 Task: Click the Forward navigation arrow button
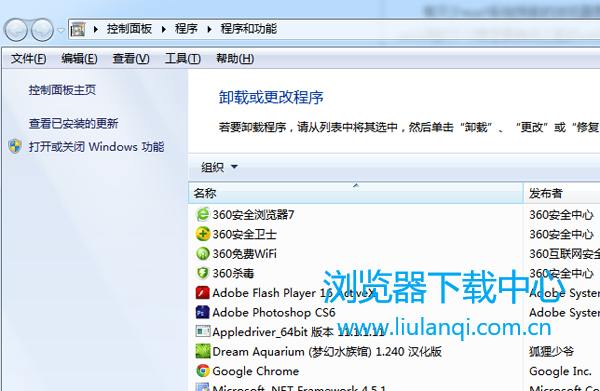(x=42, y=30)
